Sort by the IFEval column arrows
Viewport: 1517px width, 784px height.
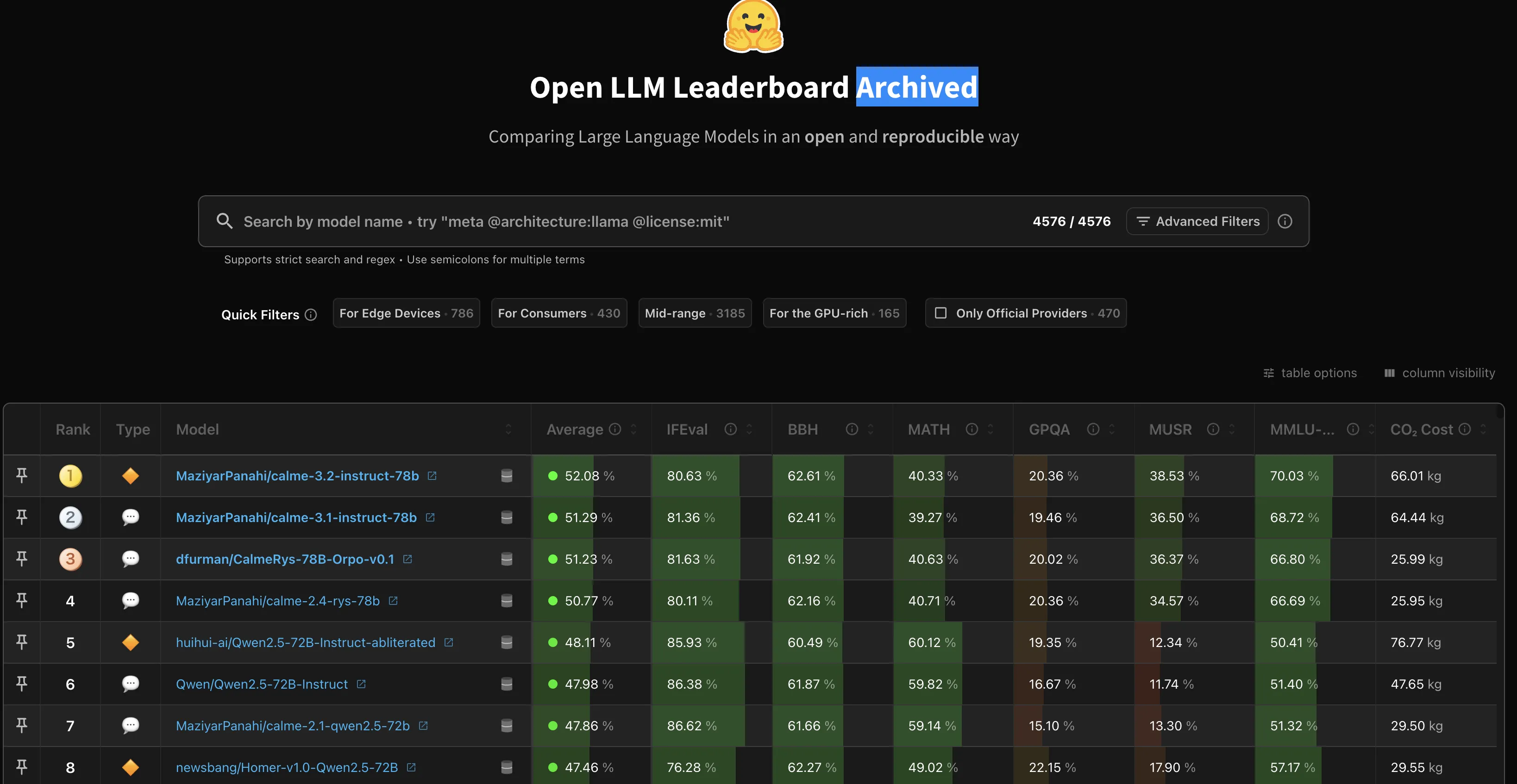coord(749,429)
